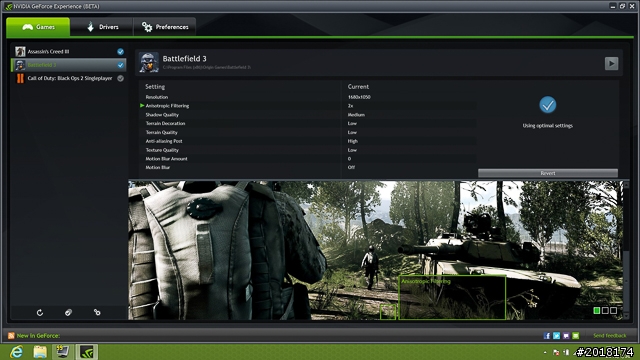Click the Call of Duty orange game icon
Image resolution: width=640 pixels, height=360 pixels.
click(20, 78)
